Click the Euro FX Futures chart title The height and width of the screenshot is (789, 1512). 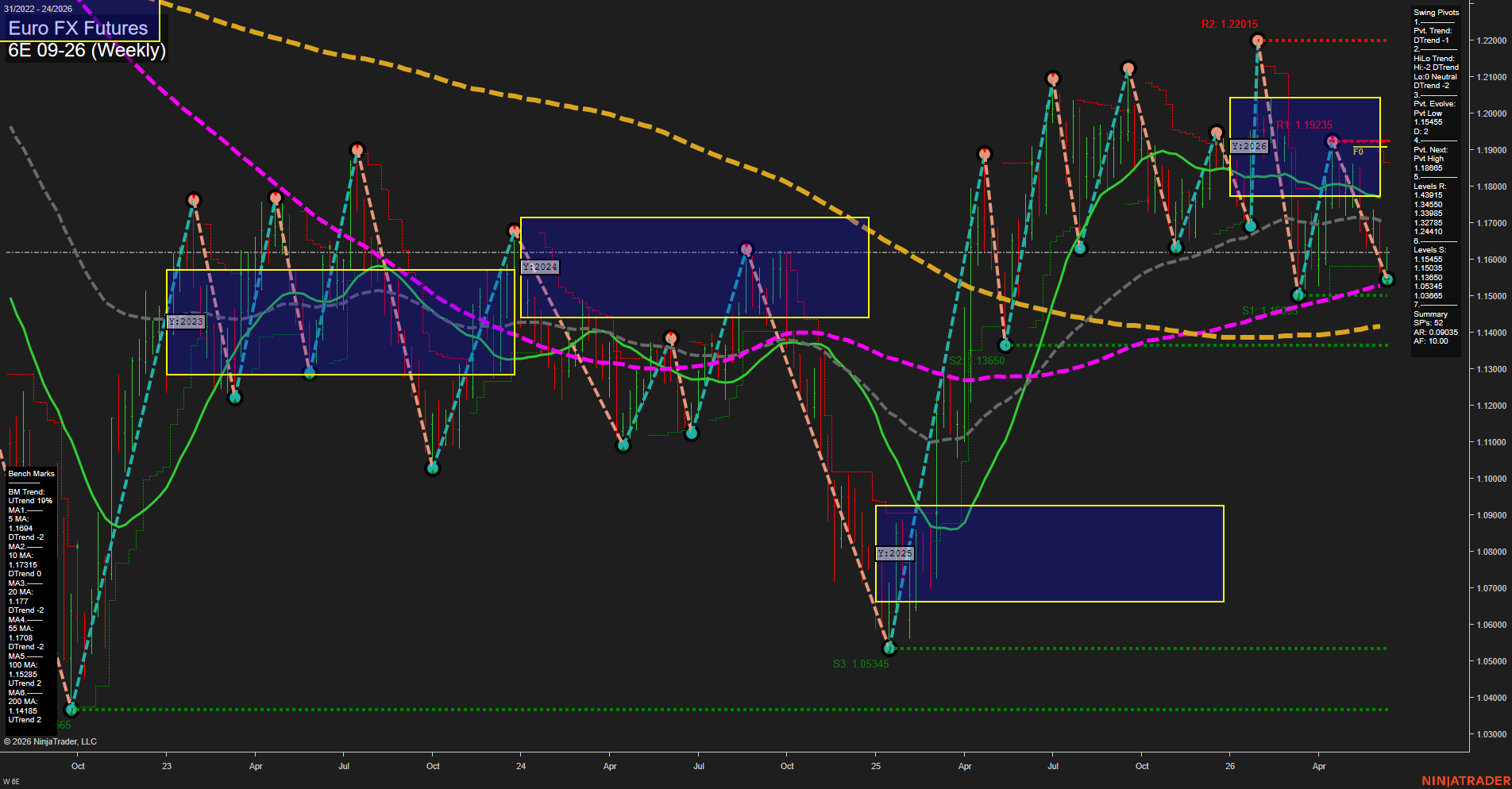click(78, 28)
